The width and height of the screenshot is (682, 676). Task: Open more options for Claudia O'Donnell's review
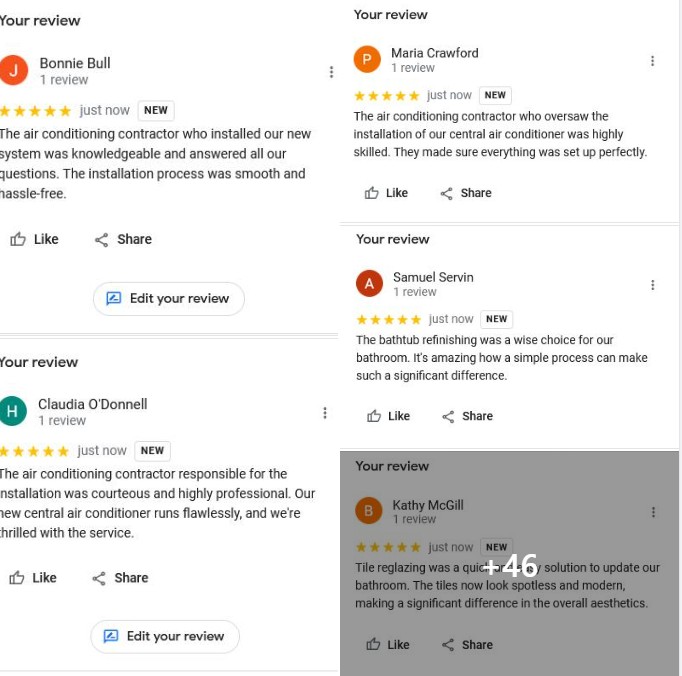coord(325,413)
